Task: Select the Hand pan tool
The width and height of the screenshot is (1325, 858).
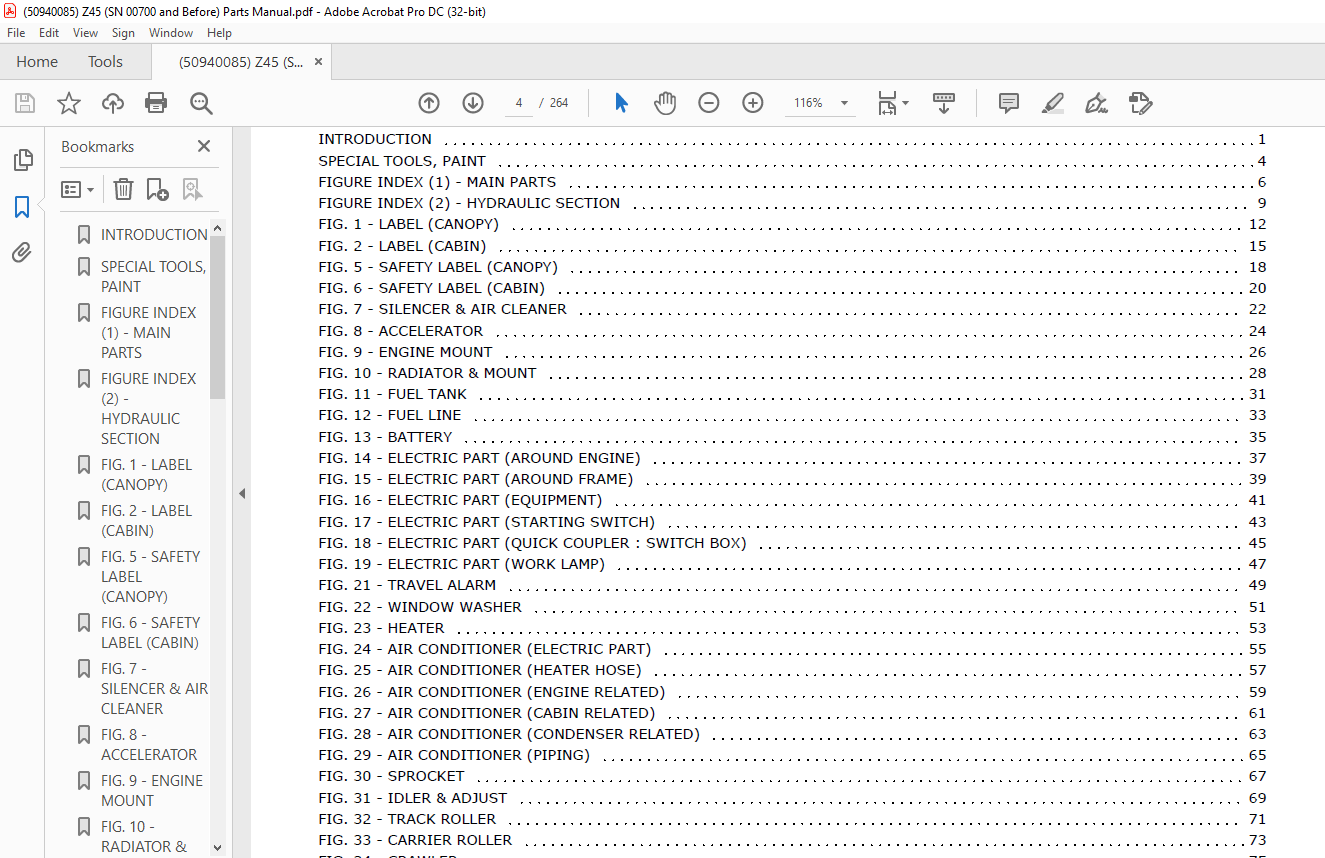Action: (665, 103)
